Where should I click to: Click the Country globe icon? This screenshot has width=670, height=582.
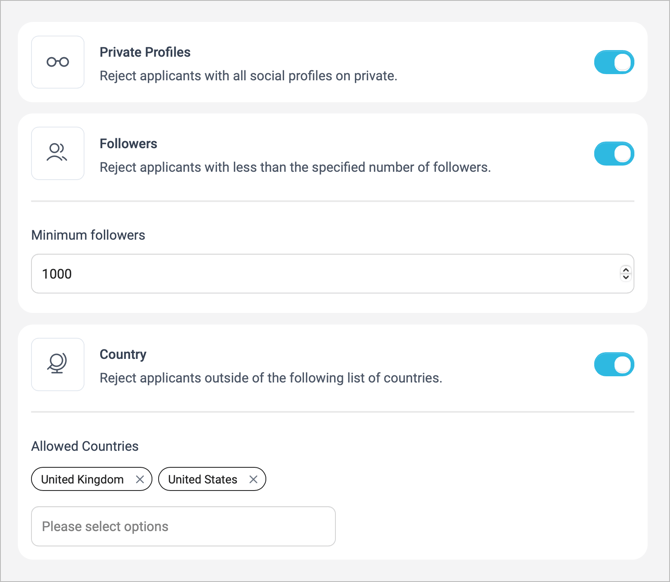(58, 364)
